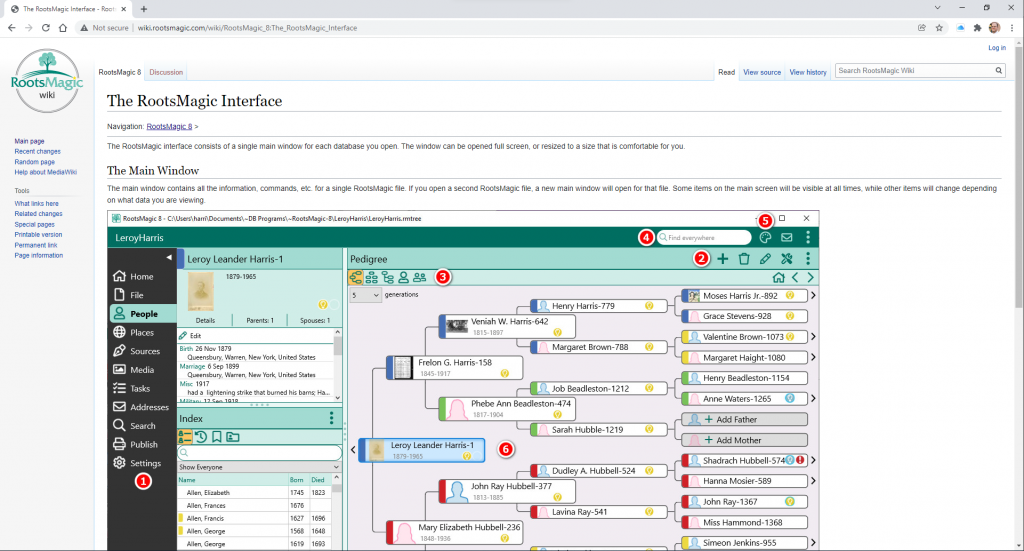Image resolution: width=1024 pixels, height=551 pixels.
Task: Switch to the Family view icon
Action: 372,277
